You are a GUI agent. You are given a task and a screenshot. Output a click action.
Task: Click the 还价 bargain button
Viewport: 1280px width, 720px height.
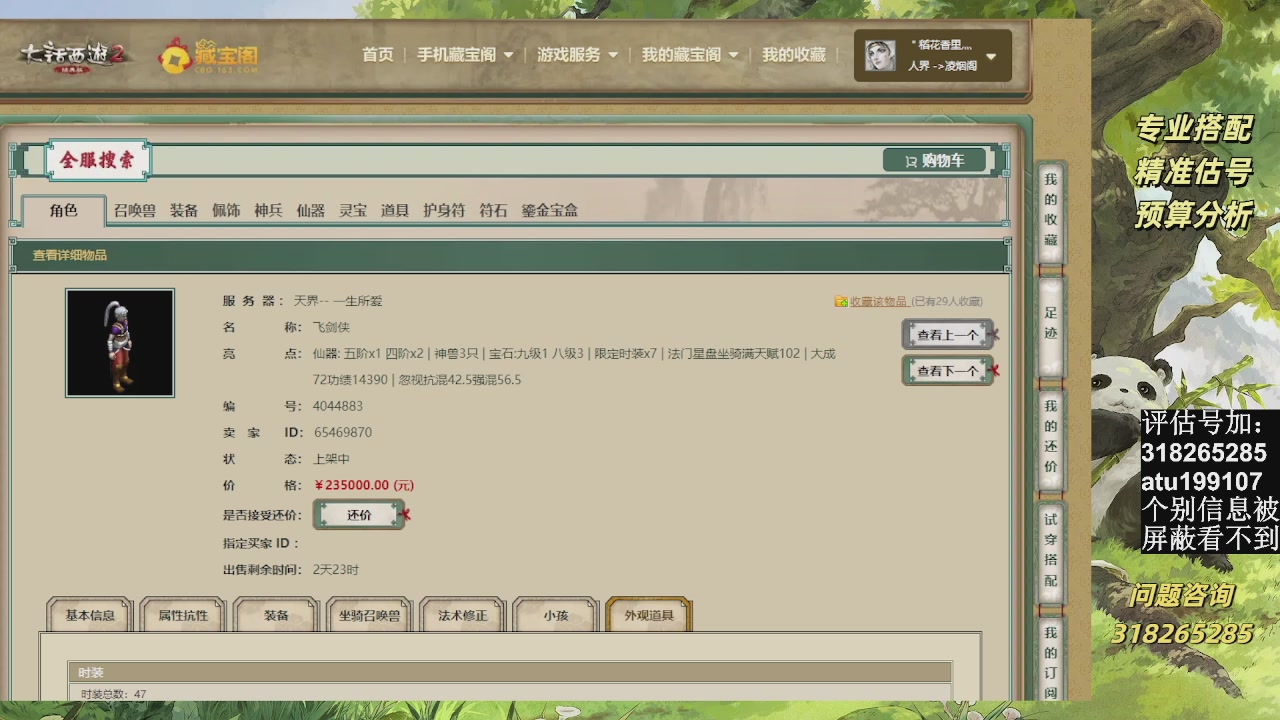point(359,515)
